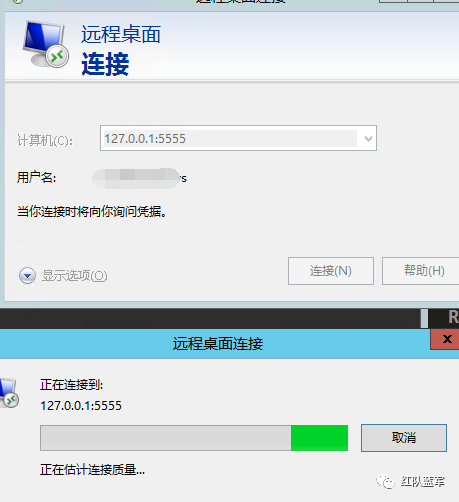Image resolution: width=459 pixels, height=502 pixels.
Task: Click the 远程桌面 连接 banner heading
Action: click(121, 50)
